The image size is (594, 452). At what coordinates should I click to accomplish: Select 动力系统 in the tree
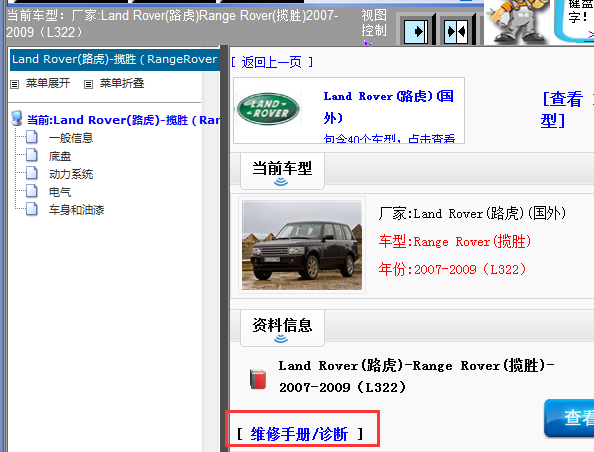pyautogui.click(x=71, y=174)
